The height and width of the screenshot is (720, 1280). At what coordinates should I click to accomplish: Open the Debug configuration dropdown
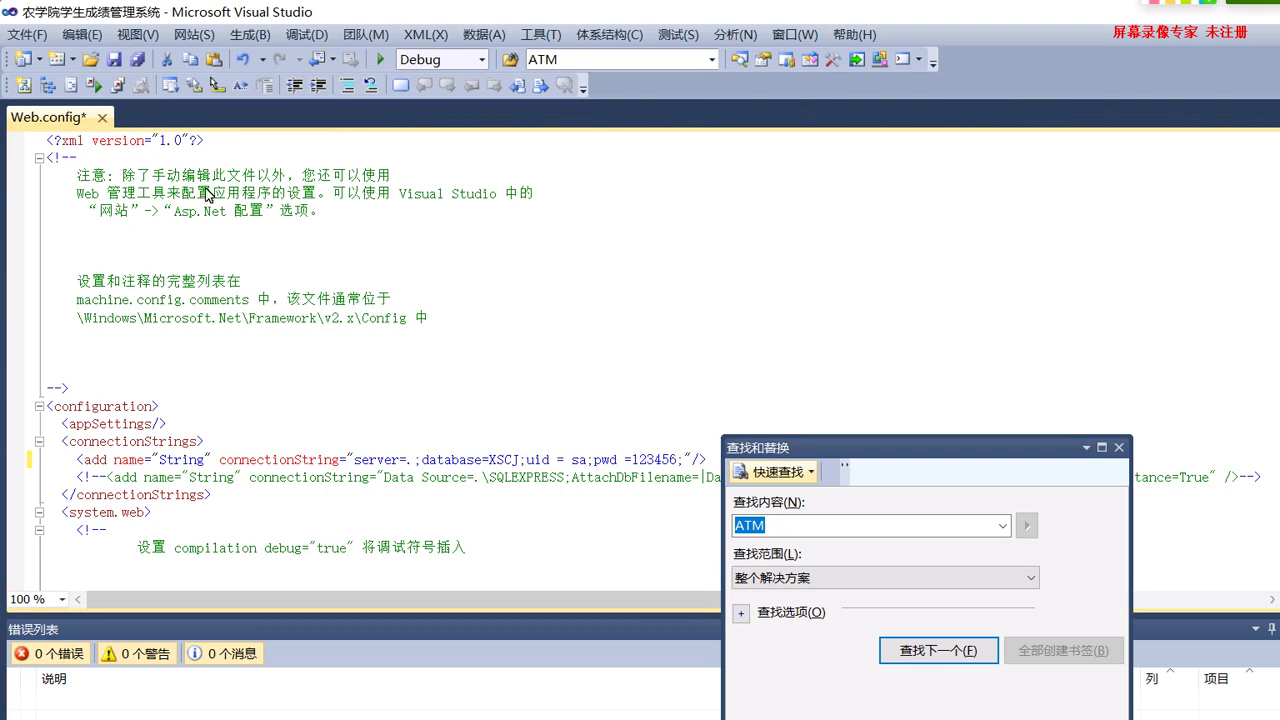482,60
